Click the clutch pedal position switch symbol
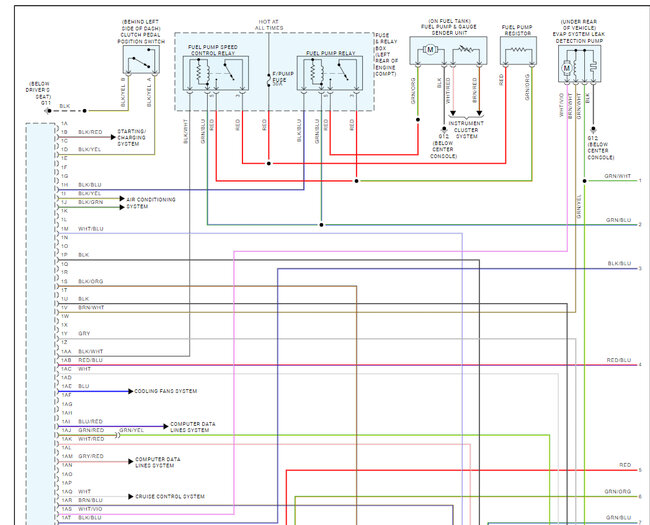Image resolution: width=650 pixels, height=525 pixels. 141,60
